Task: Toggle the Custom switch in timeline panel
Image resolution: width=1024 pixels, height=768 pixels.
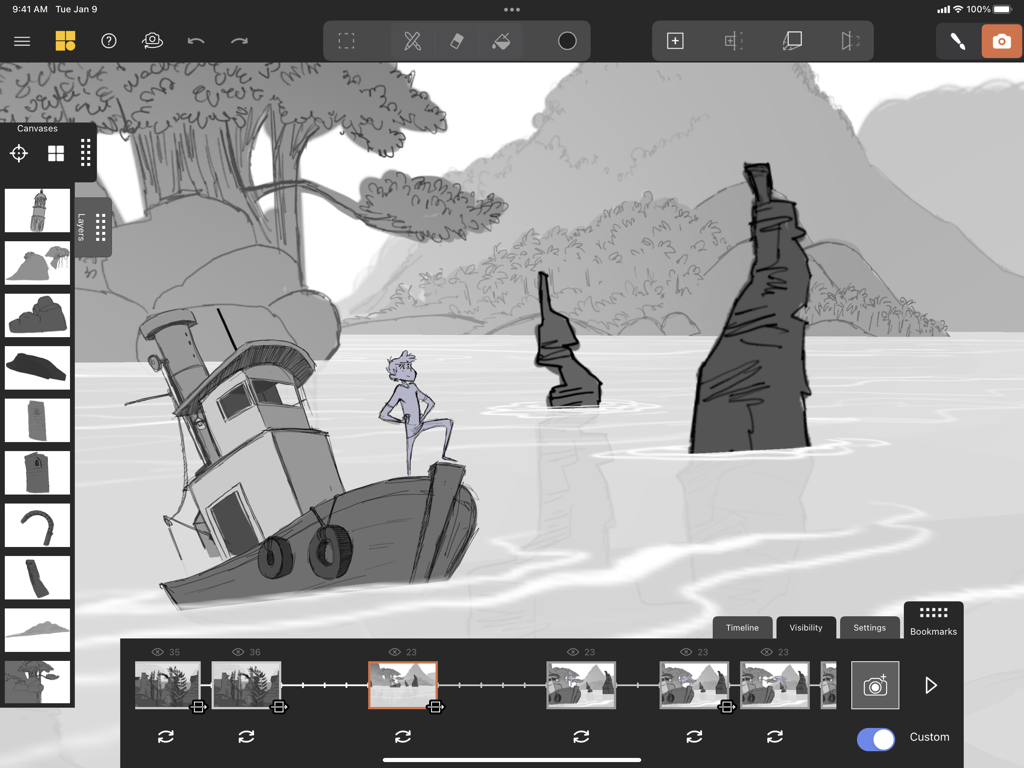Action: click(875, 739)
